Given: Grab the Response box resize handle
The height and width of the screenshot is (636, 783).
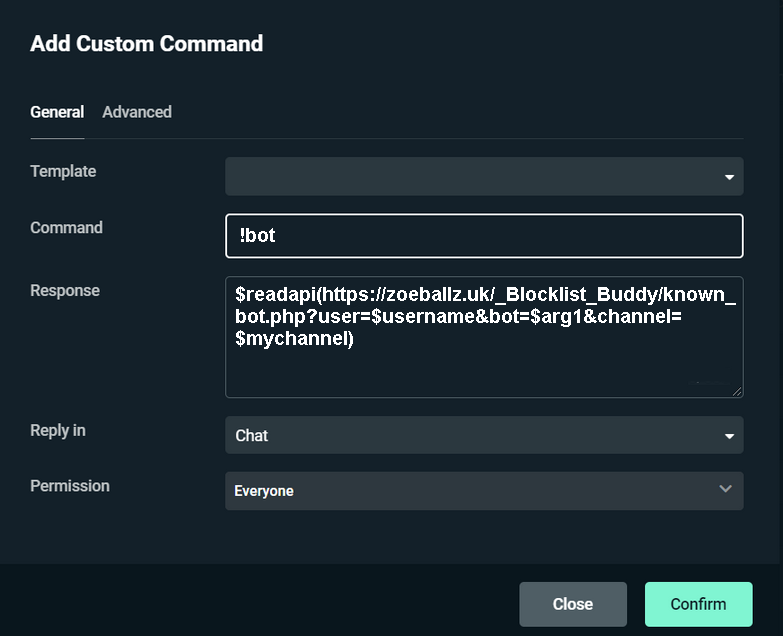Looking at the screenshot, I should pos(737,391).
